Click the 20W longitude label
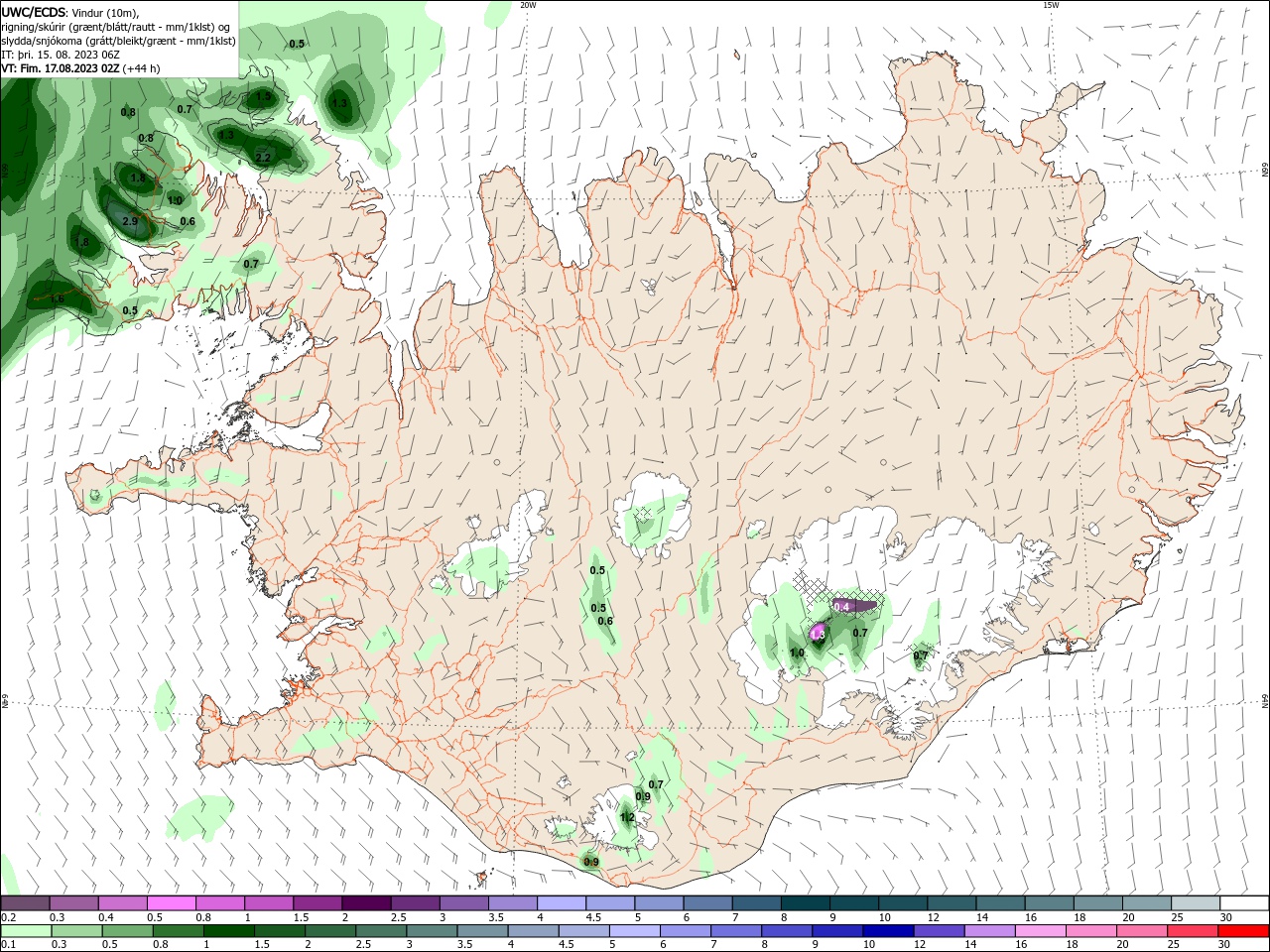Viewport: 1270px width, 952px height. pyautogui.click(x=528, y=5)
